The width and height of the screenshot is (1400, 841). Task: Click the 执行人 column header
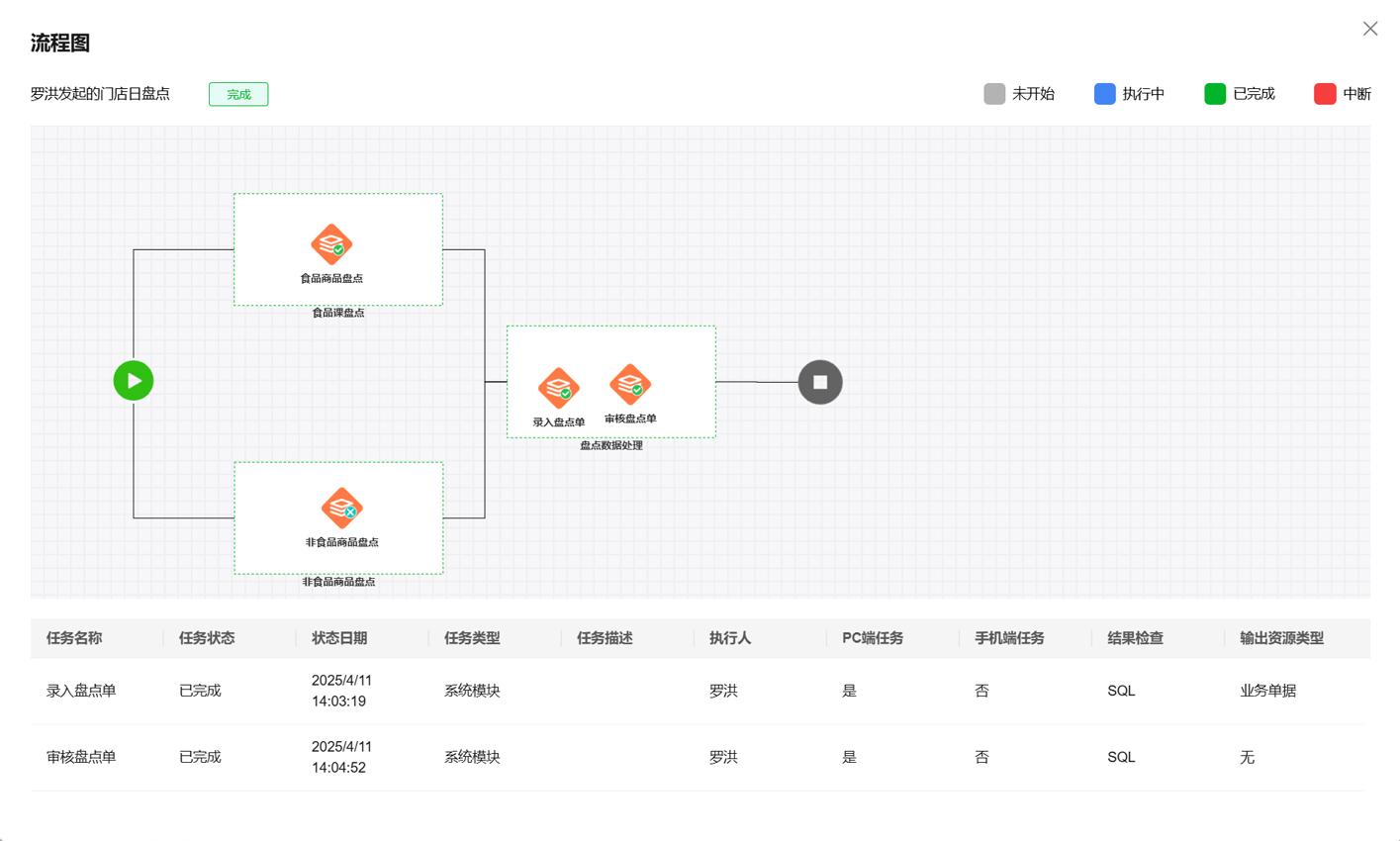pyautogui.click(x=730, y=638)
